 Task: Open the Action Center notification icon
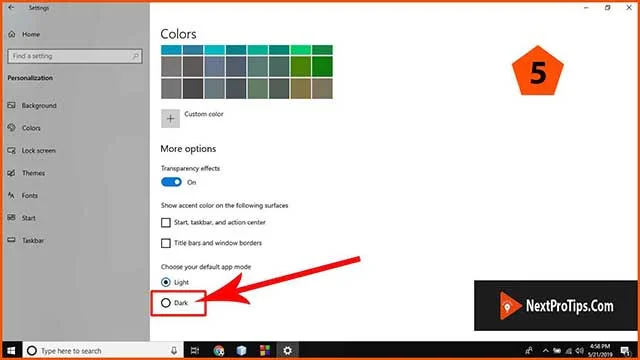[625, 351]
